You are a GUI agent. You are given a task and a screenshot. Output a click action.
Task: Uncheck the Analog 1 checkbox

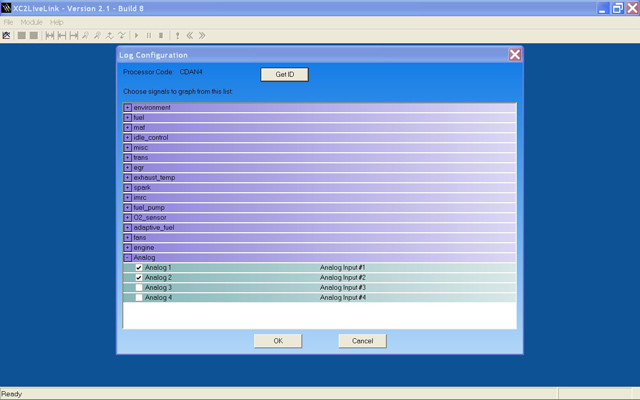point(139,268)
